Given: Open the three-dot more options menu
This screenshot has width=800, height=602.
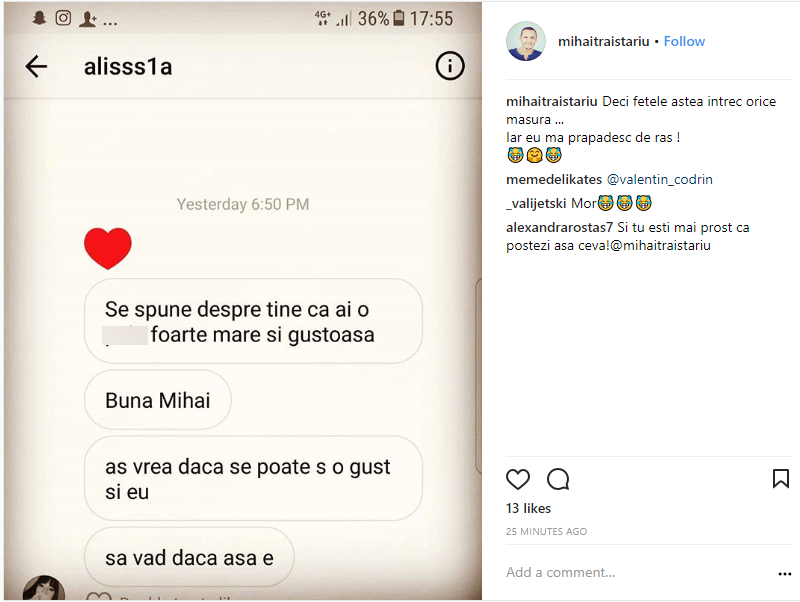Looking at the screenshot, I should 785,574.
